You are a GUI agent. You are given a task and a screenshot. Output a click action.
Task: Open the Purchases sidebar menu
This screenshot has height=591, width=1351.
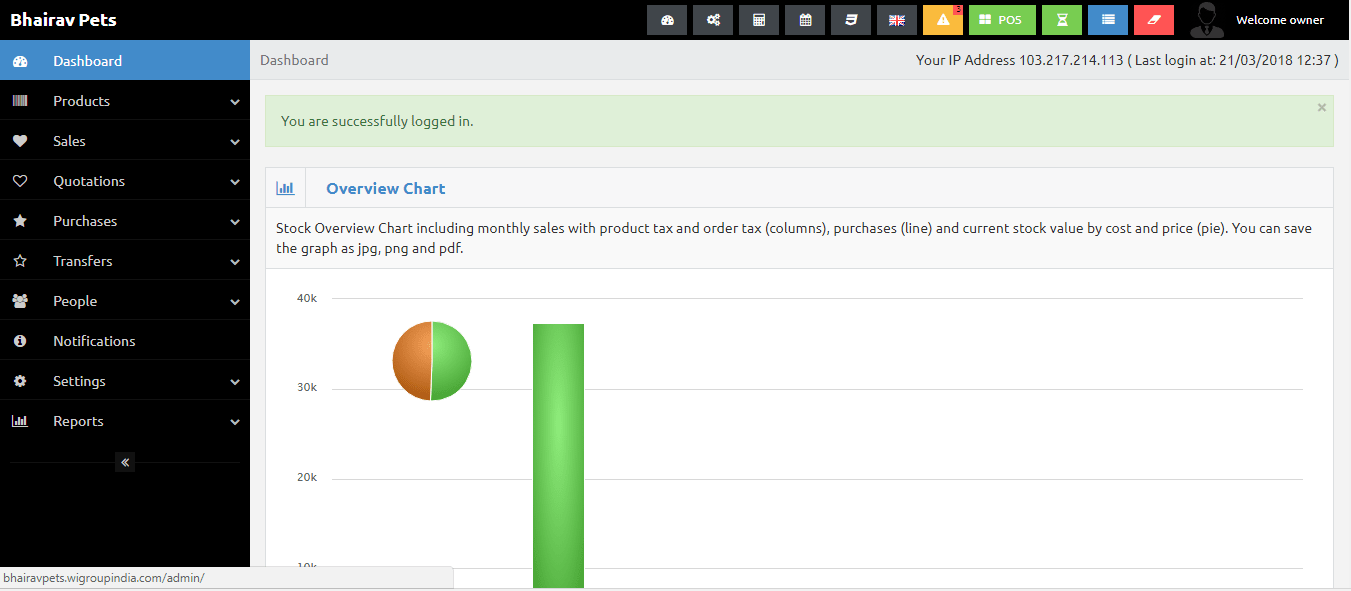coord(125,220)
